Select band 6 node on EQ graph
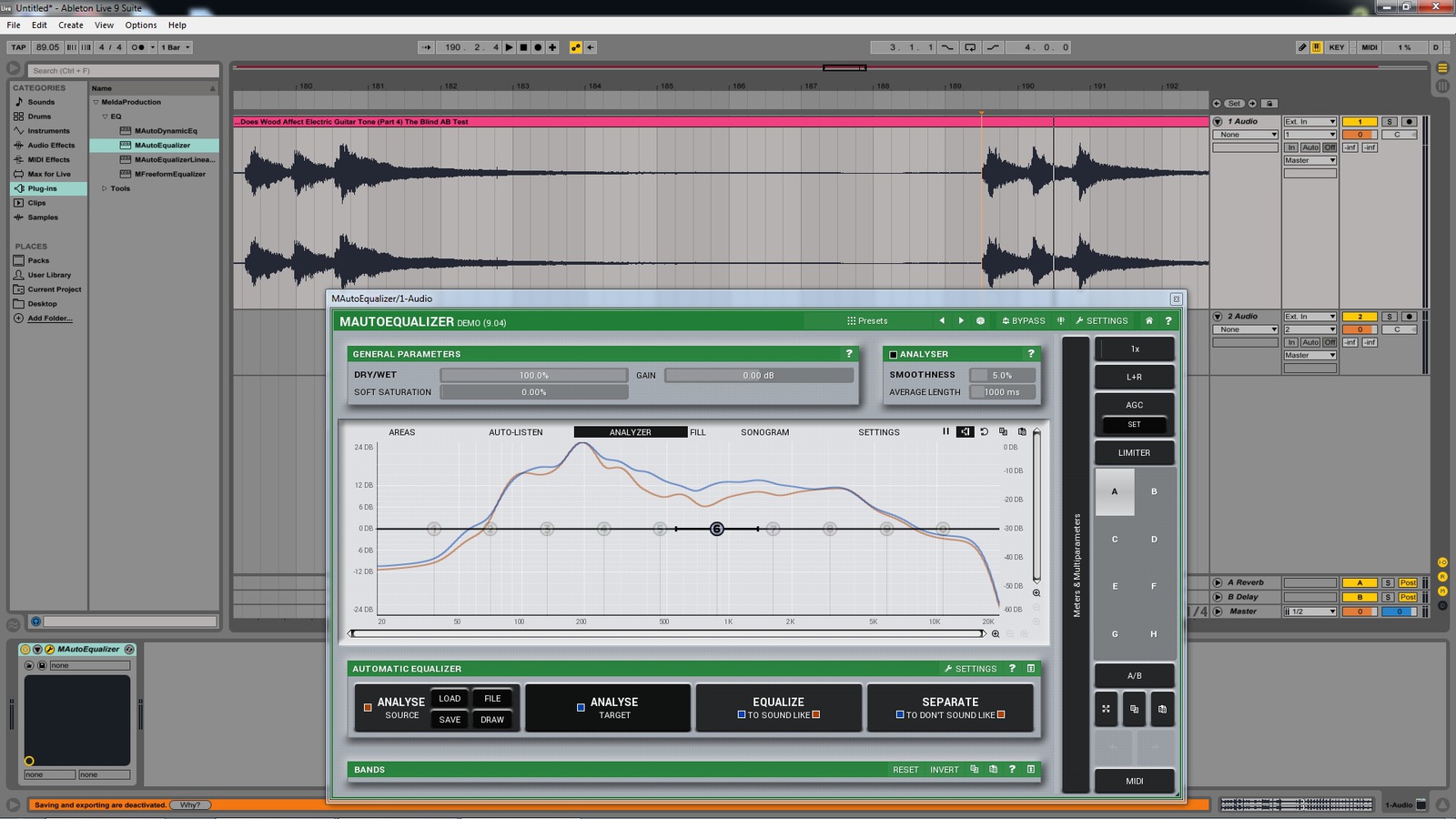Image resolution: width=1456 pixels, height=819 pixels. (717, 529)
